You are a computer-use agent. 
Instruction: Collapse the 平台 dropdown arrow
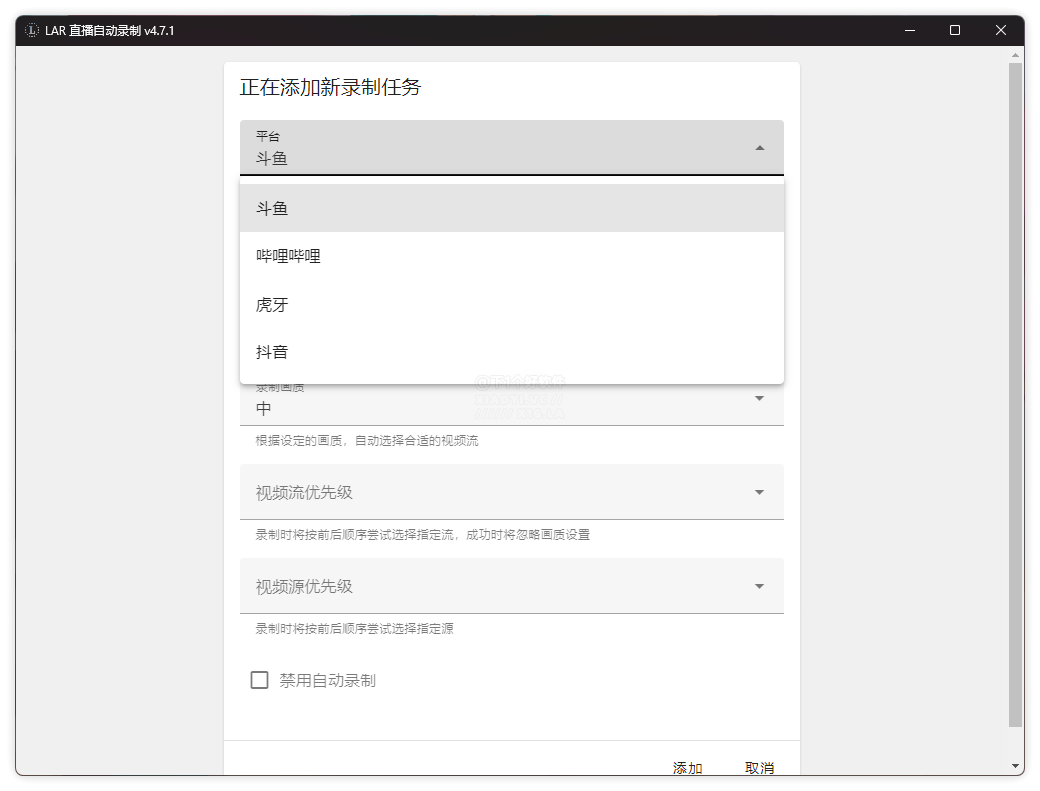click(760, 148)
